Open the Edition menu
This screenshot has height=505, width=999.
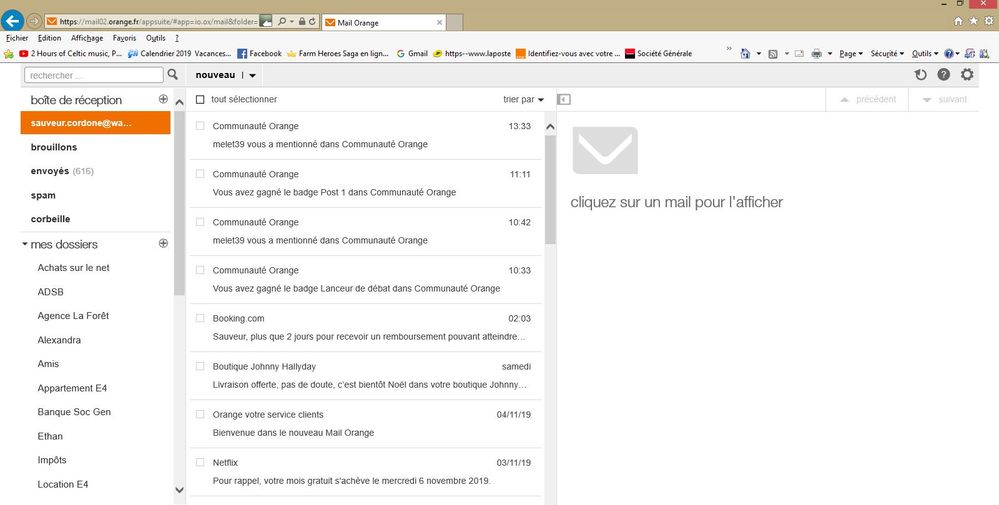tap(49, 38)
